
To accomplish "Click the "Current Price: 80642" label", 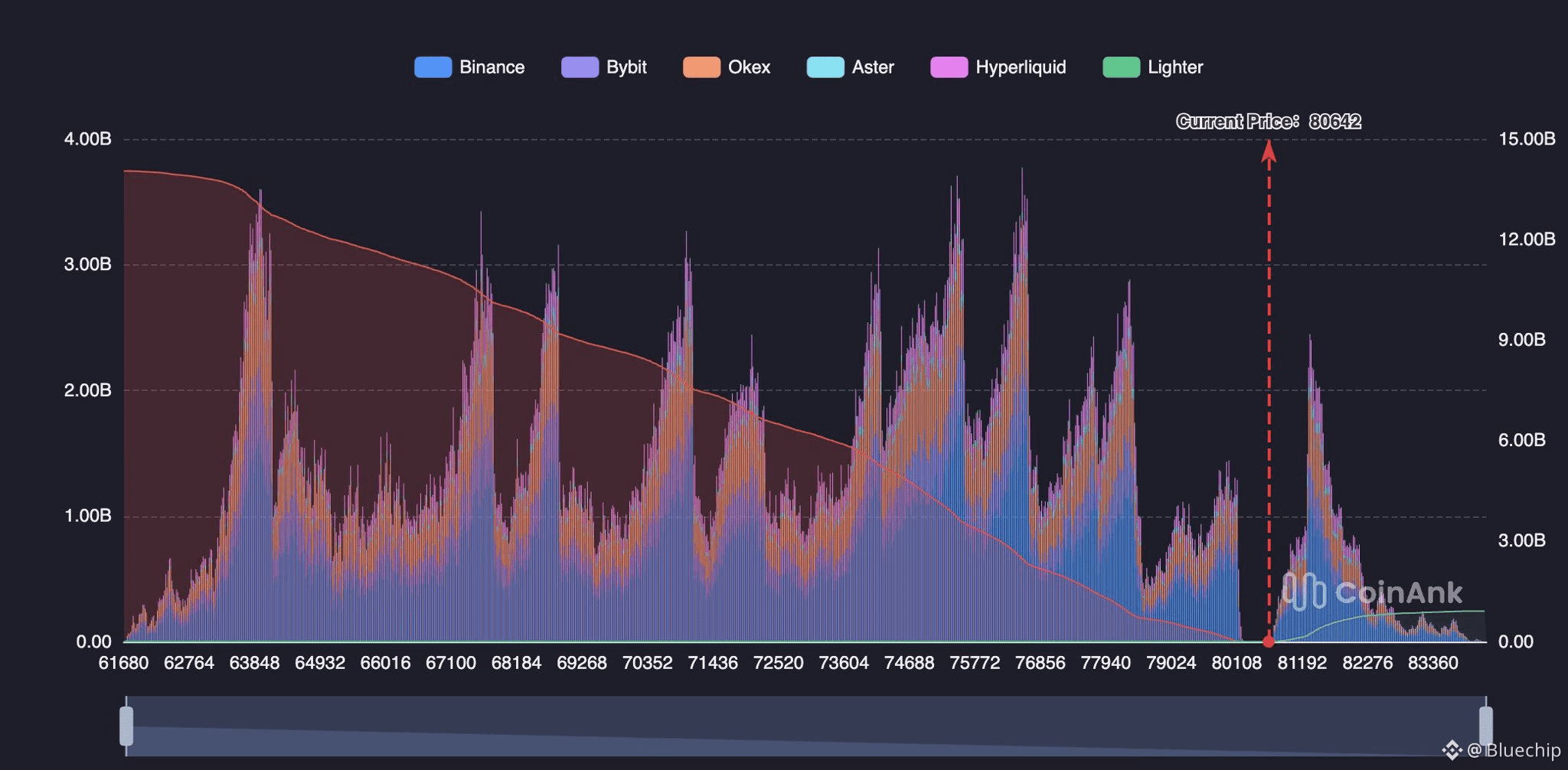I will [1269, 122].
